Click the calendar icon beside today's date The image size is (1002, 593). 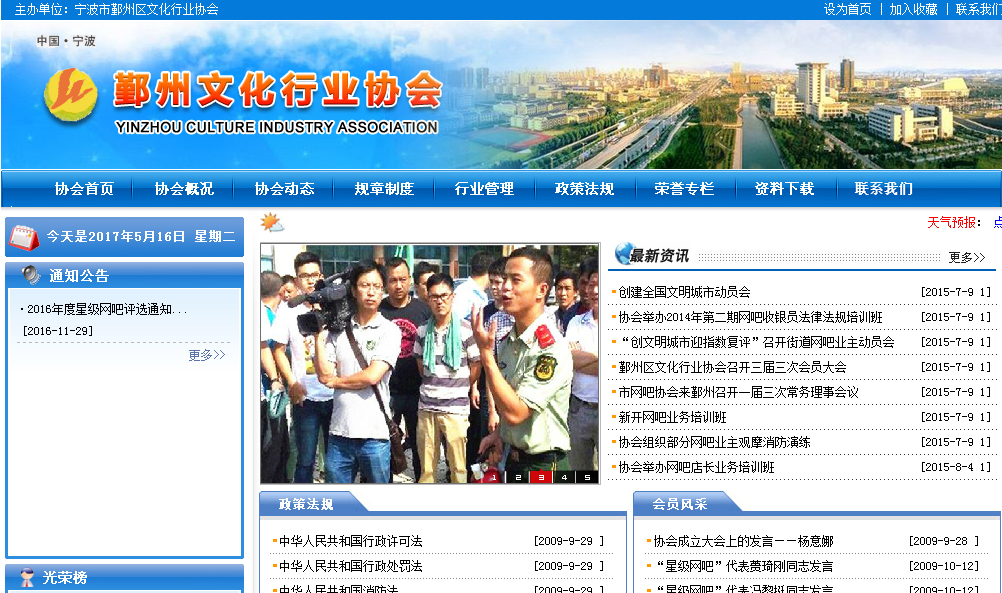24,237
